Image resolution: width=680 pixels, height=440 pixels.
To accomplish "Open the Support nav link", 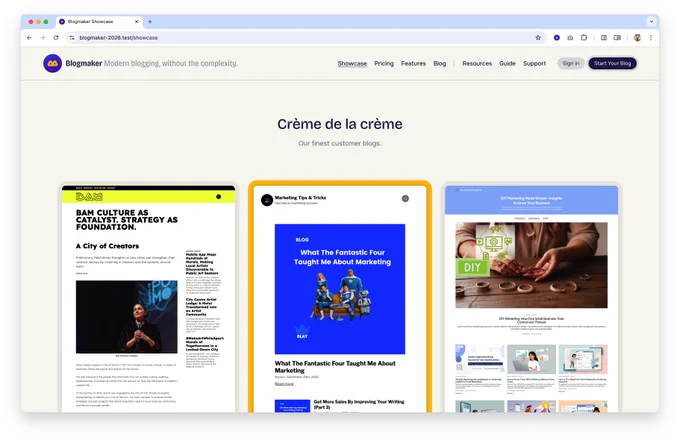I will (534, 63).
